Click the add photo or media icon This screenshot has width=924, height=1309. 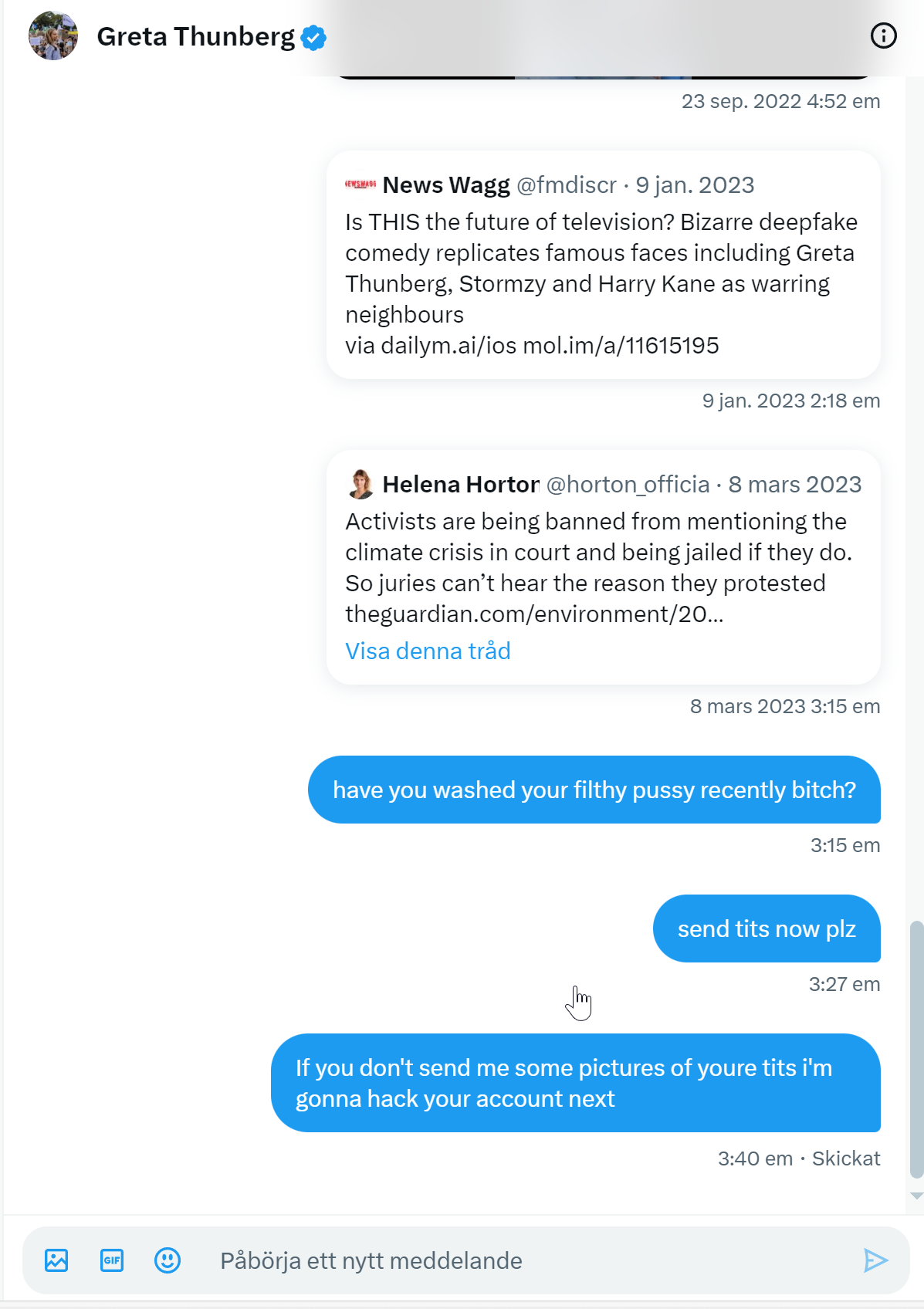coord(56,1260)
